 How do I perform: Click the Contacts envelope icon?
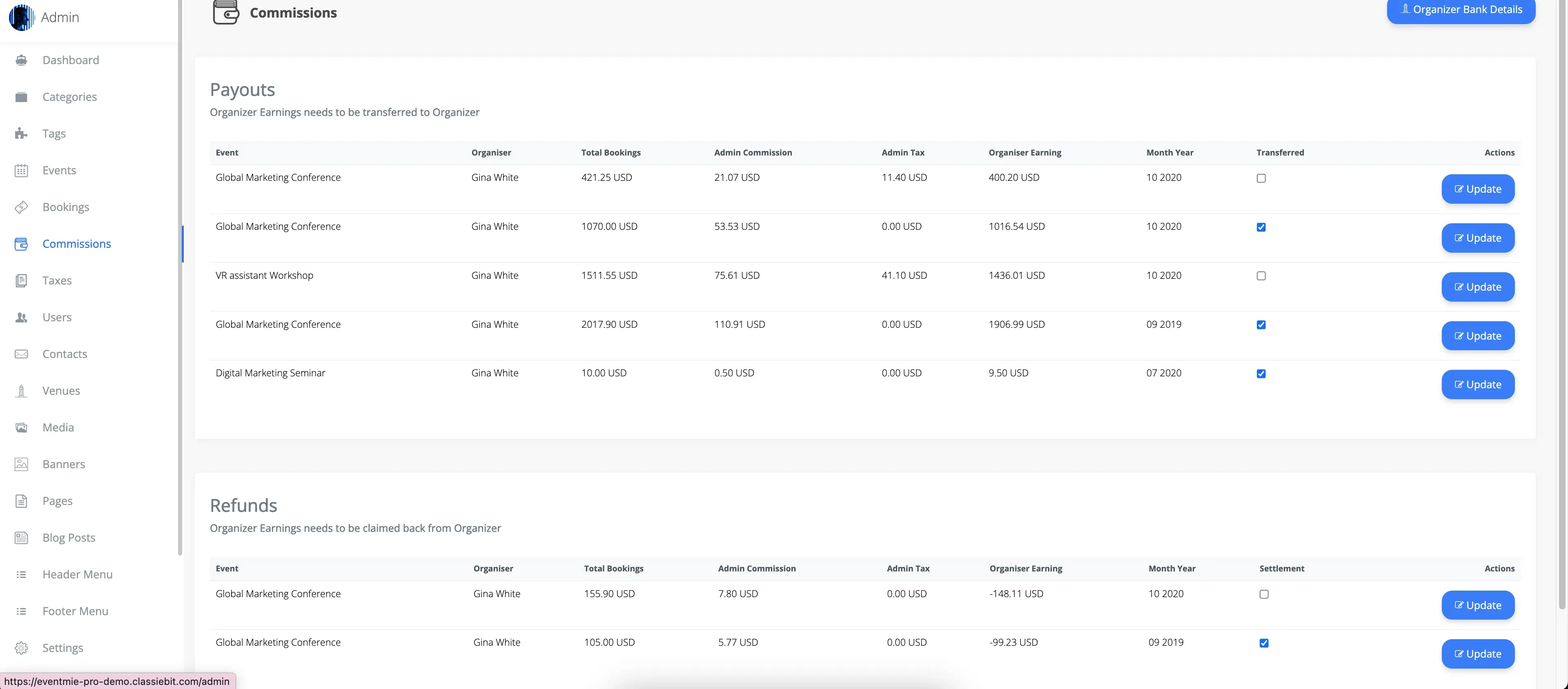pos(21,354)
